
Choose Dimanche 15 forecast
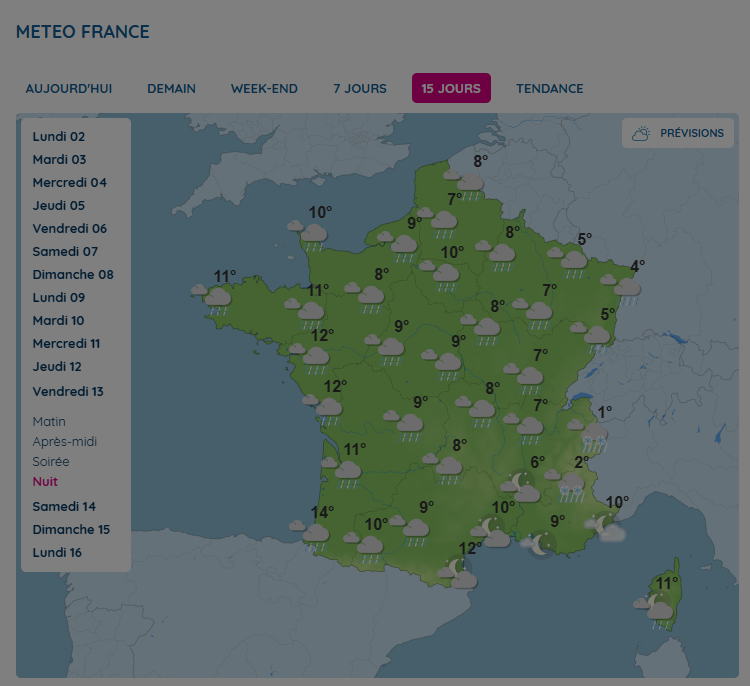click(x=71, y=529)
